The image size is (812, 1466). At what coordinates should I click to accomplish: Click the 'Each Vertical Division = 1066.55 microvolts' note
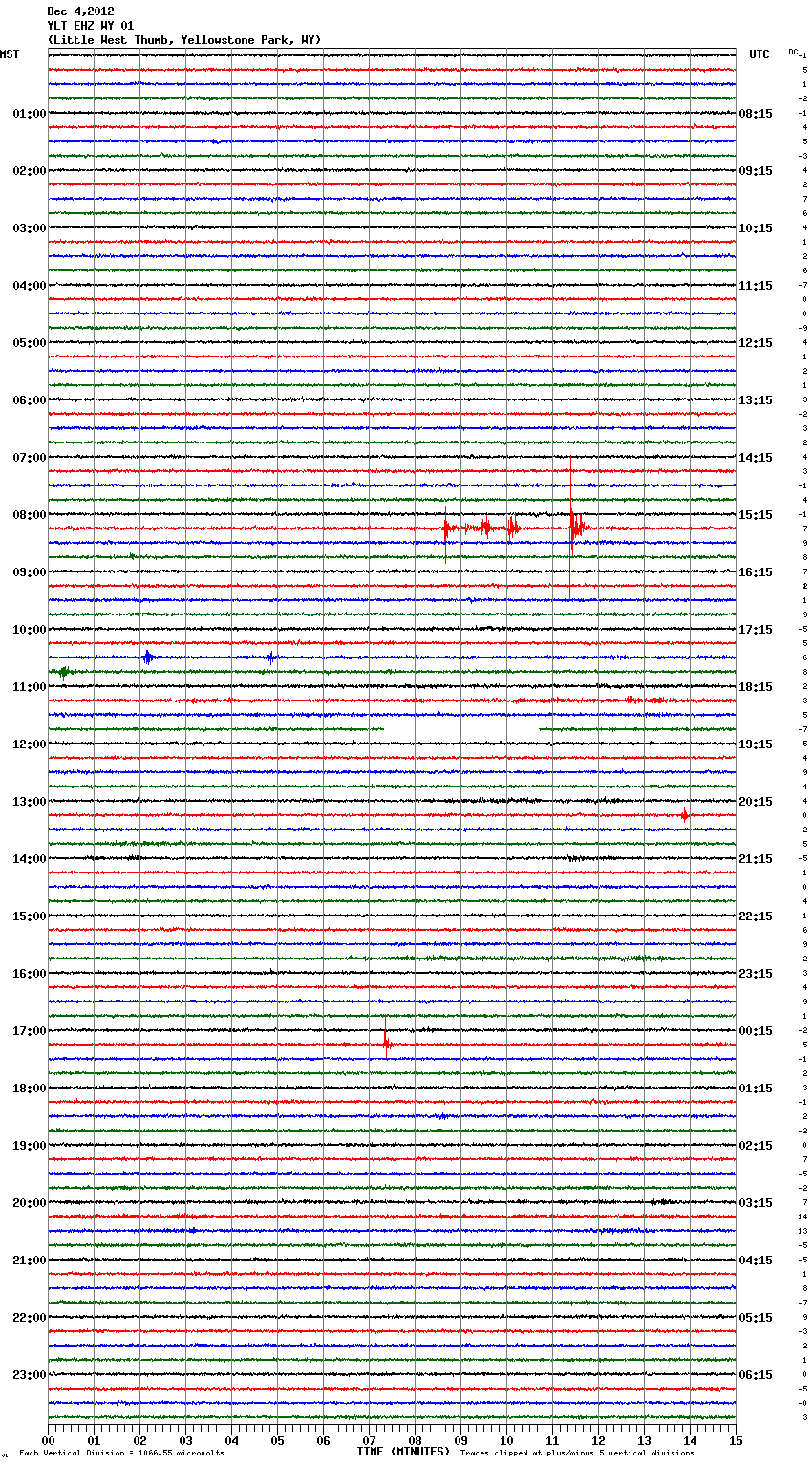click(x=121, y=1453)
